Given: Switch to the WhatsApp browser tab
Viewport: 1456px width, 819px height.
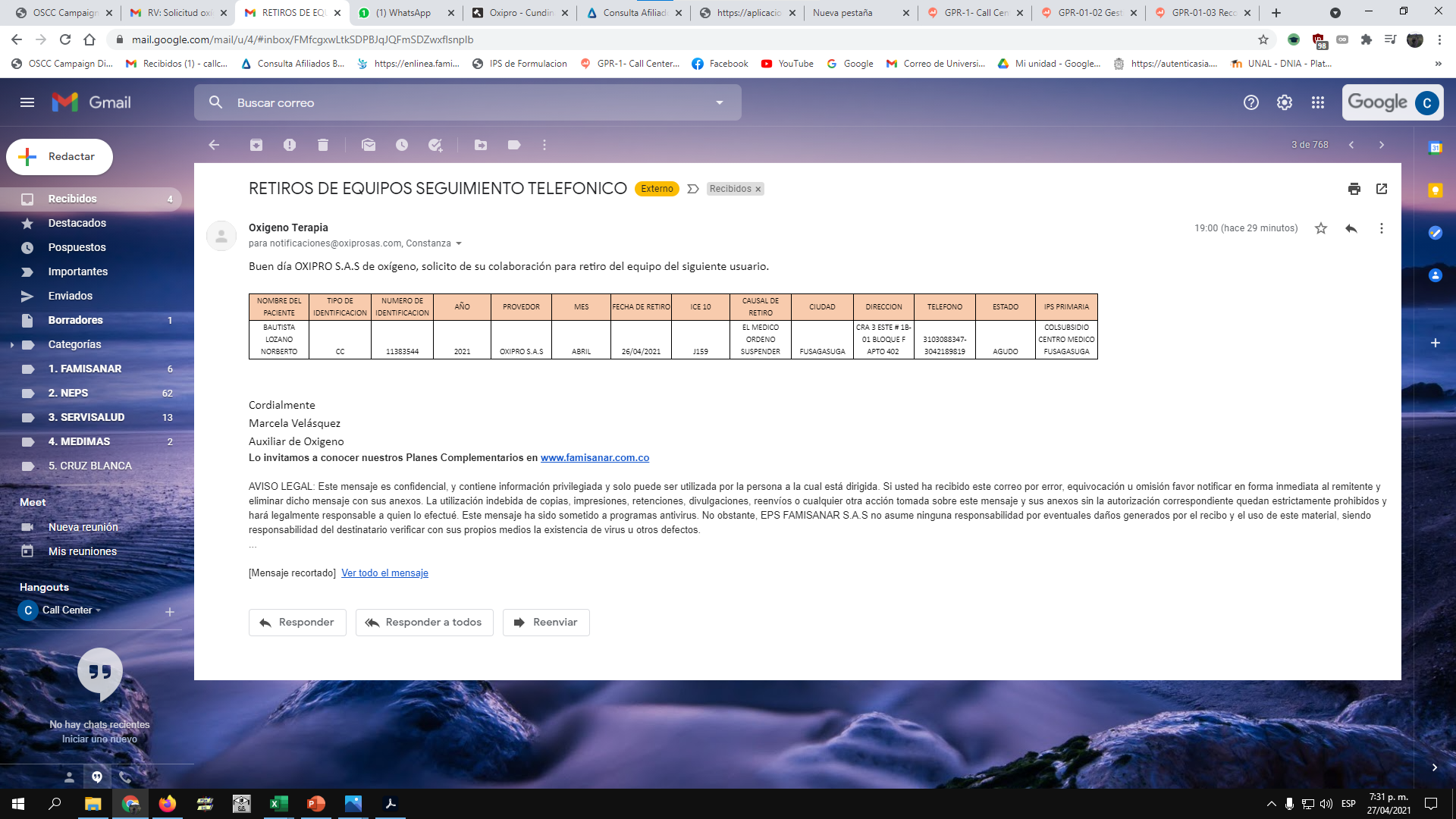Looking at the screenshot, I should point(406,13).
